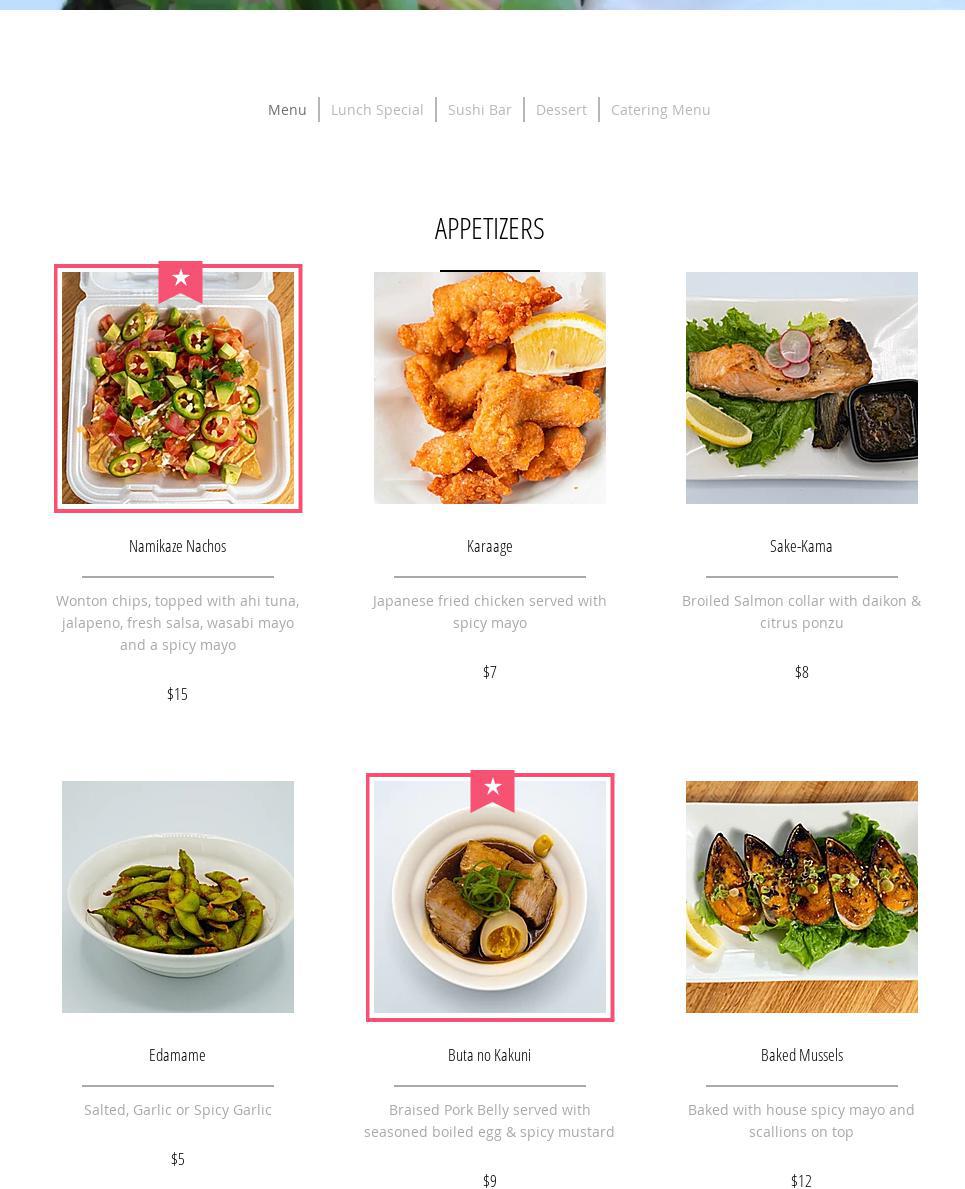Click the star ribbon on Buta no Kakuni
This screenshot has height=1189, width=965.
pos(492,791)
